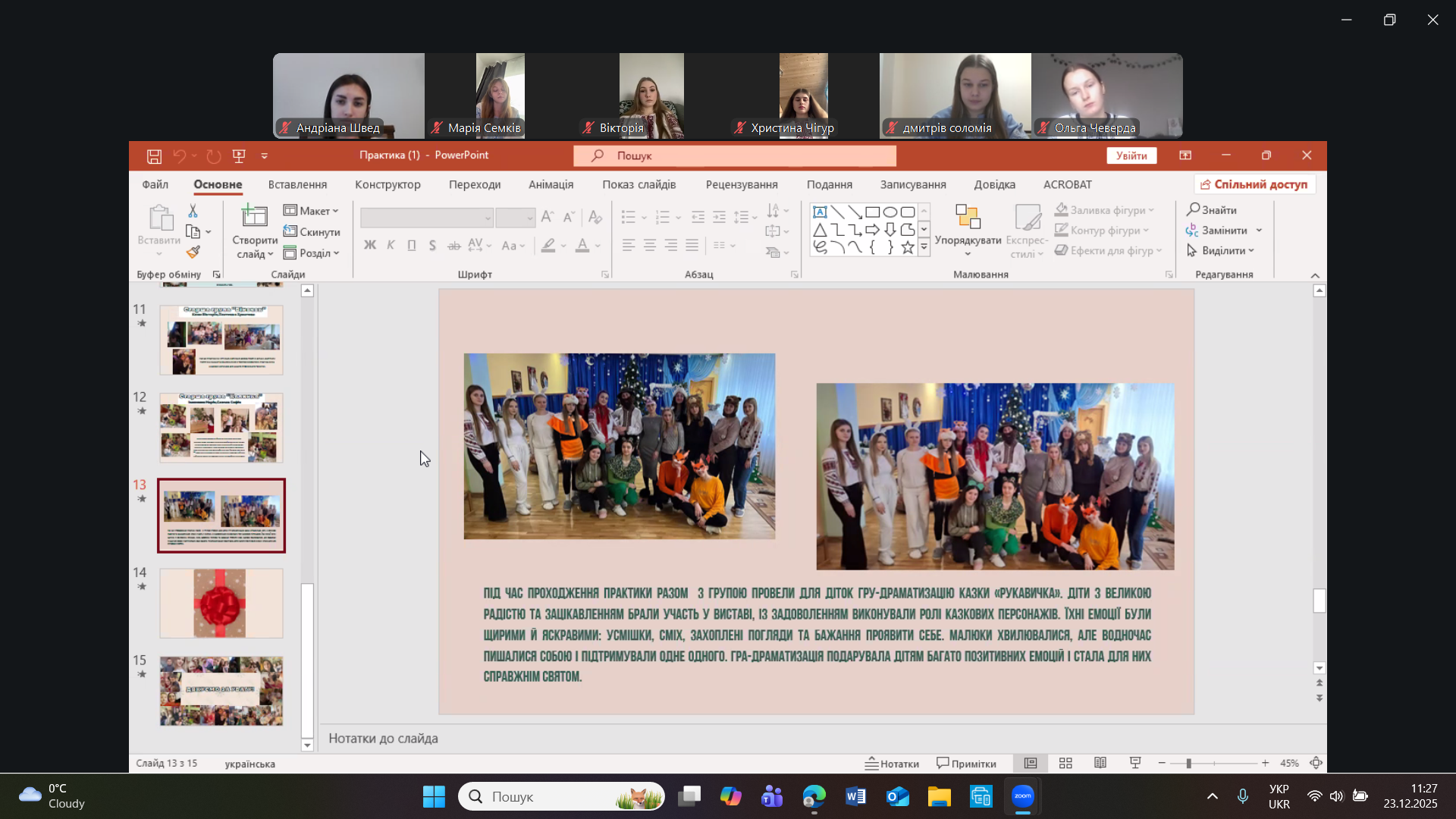Click Start From Beginning slideshow icon in title bar
The width and height of the screenshot is (1456, 819).
click(239, 156)
